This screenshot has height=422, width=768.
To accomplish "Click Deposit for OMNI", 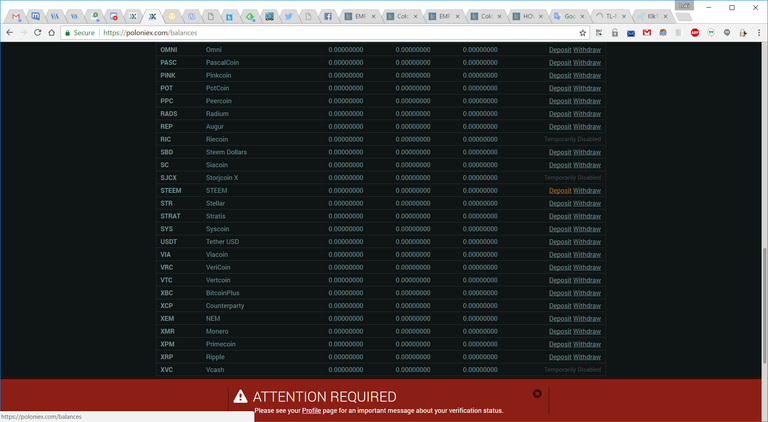I will pos(560,50).
